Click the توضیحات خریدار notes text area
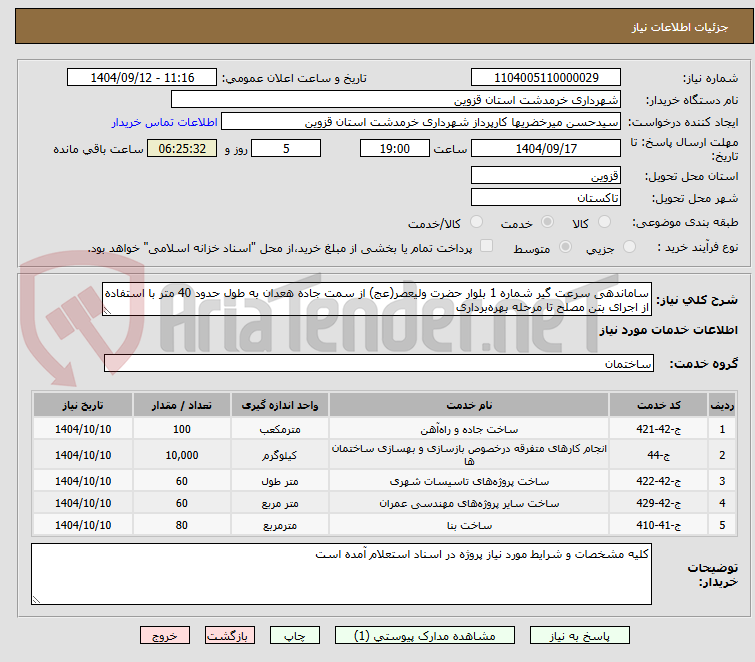 pyautogui.click(x=341, y=574)
